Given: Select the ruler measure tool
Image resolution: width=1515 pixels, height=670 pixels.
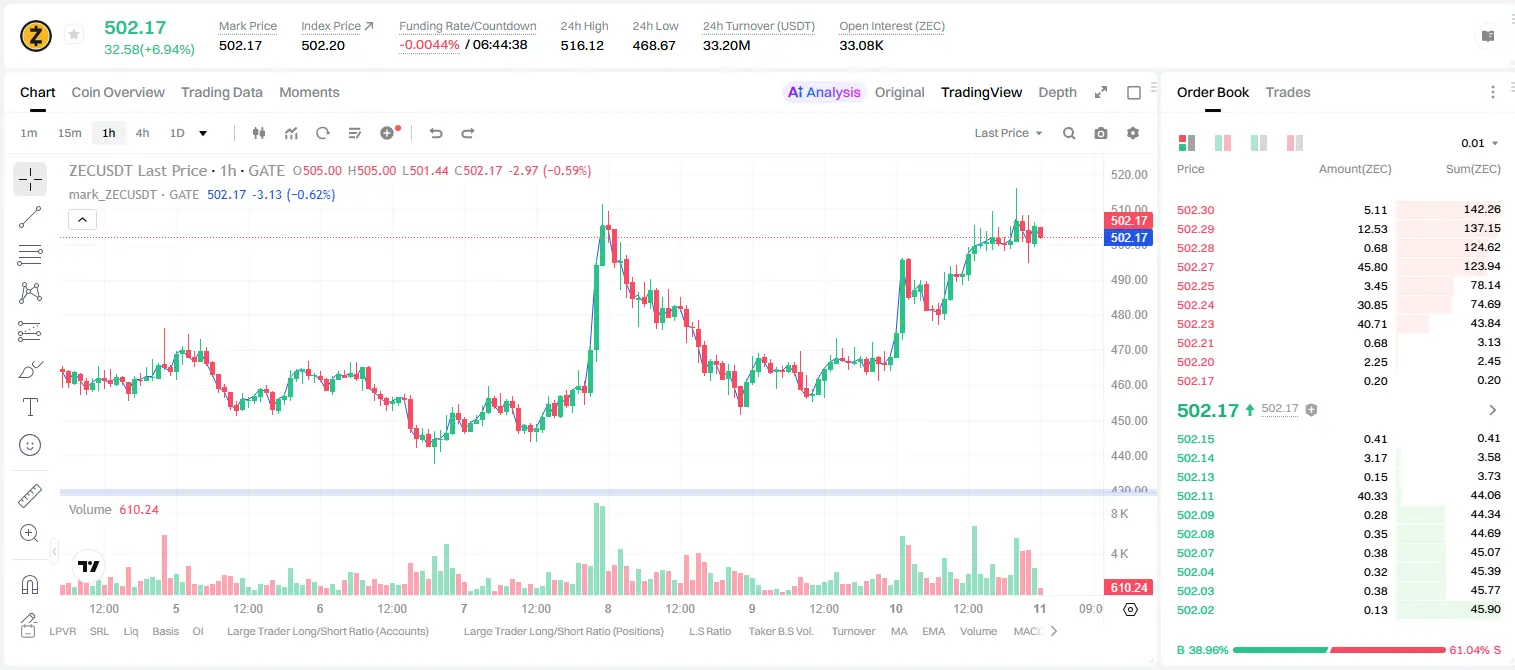Looking at the screenshot, I should [x=30, y=496].
